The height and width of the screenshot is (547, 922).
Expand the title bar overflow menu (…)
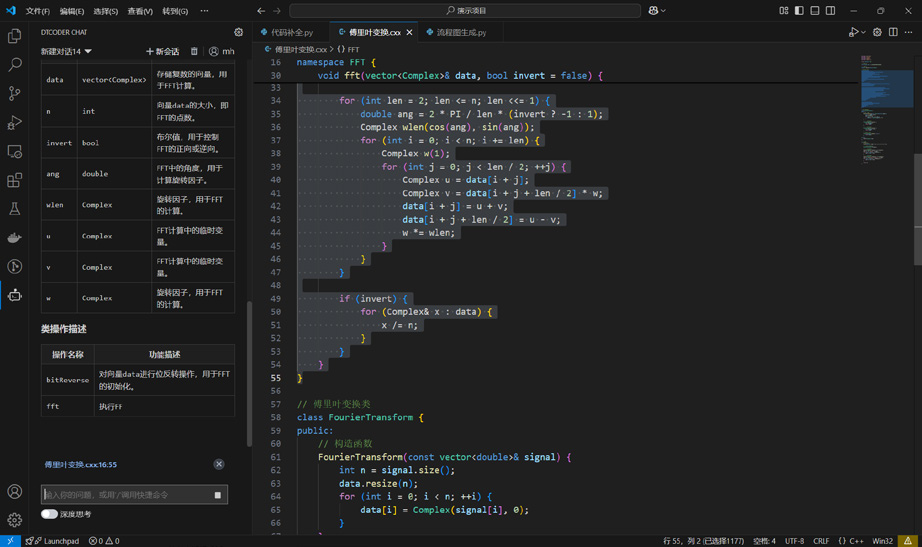(204, 11)
